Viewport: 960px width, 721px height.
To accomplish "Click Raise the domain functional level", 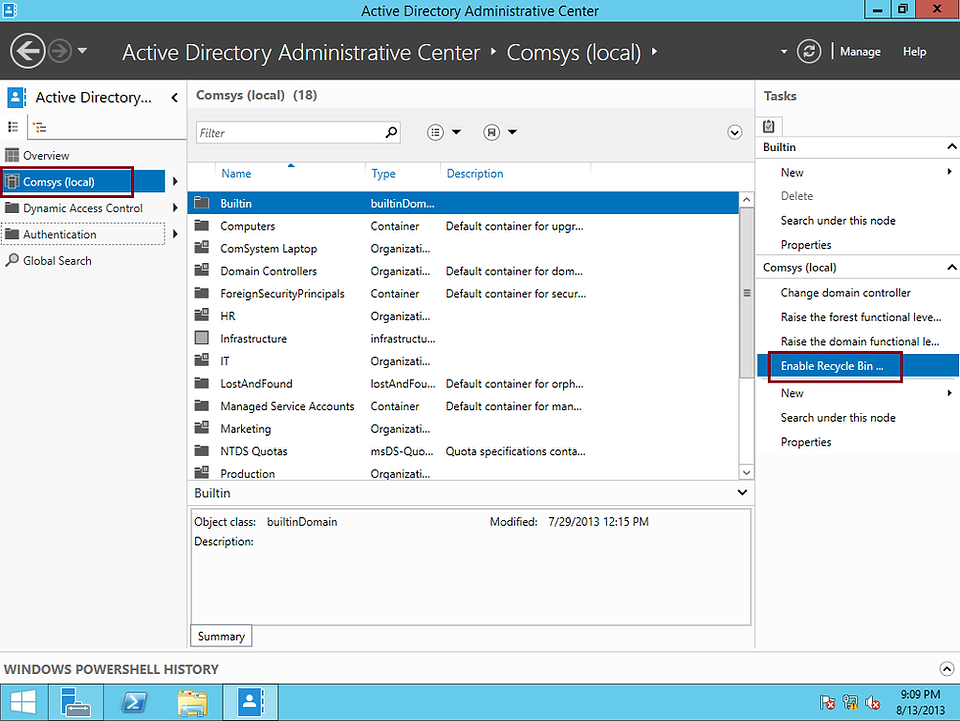I will click(x=860, y=342).
